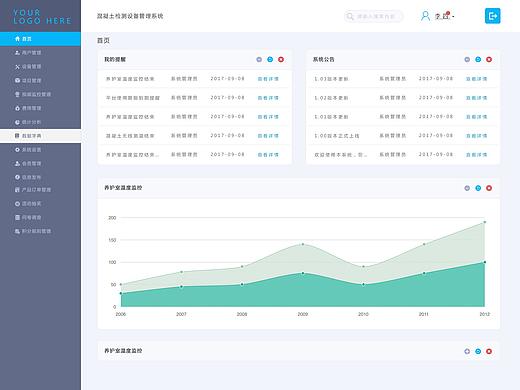Click the 2010 label on the chart axis
The width and height of the screenshot is (520, 390).
363,314
